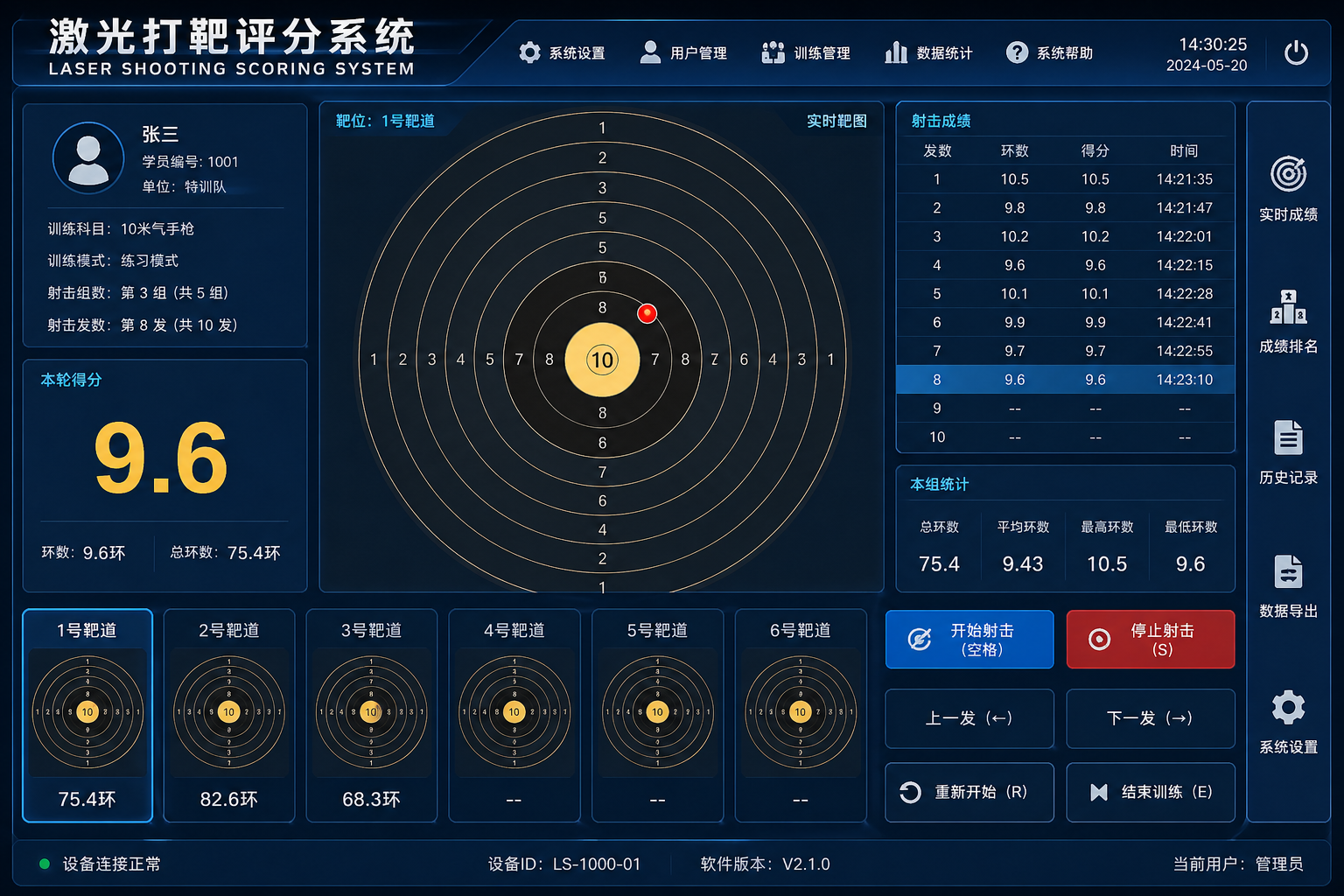Click the 实时靶图 label on the target view
This screenshot has height=896, width=1344.
[836, 122]
